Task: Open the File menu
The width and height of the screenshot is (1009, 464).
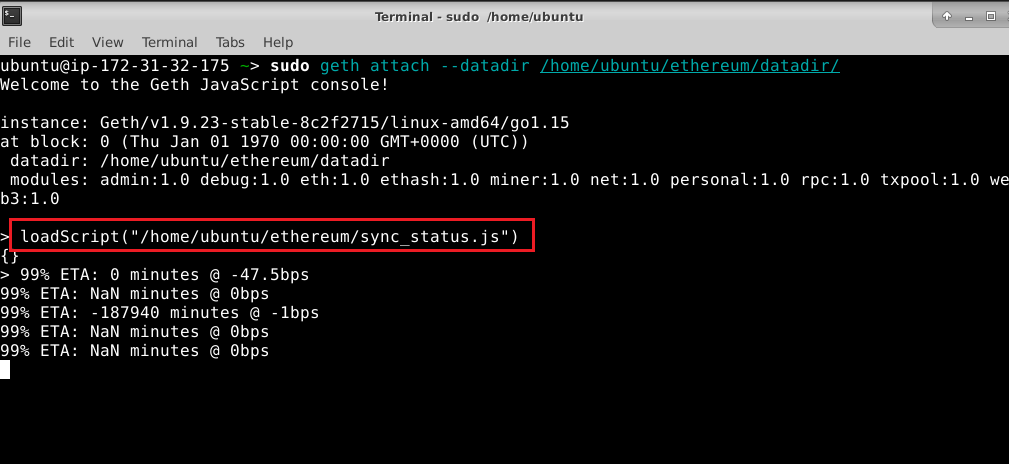Action: [19, 42]
